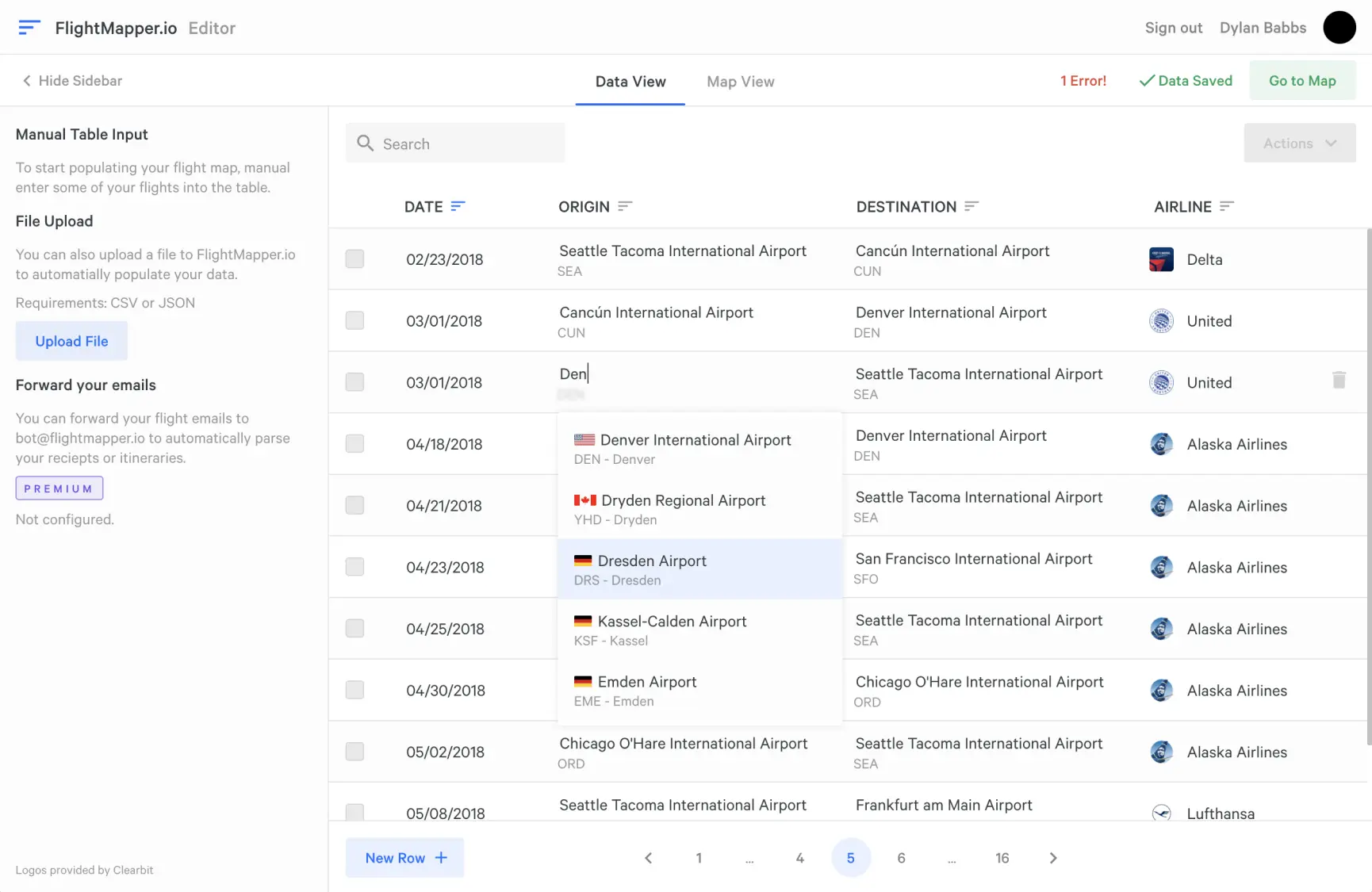The image size is (1372, 892).
Task: Check the 02/23/2018 flight row checkbox
Action: point(354,259)
